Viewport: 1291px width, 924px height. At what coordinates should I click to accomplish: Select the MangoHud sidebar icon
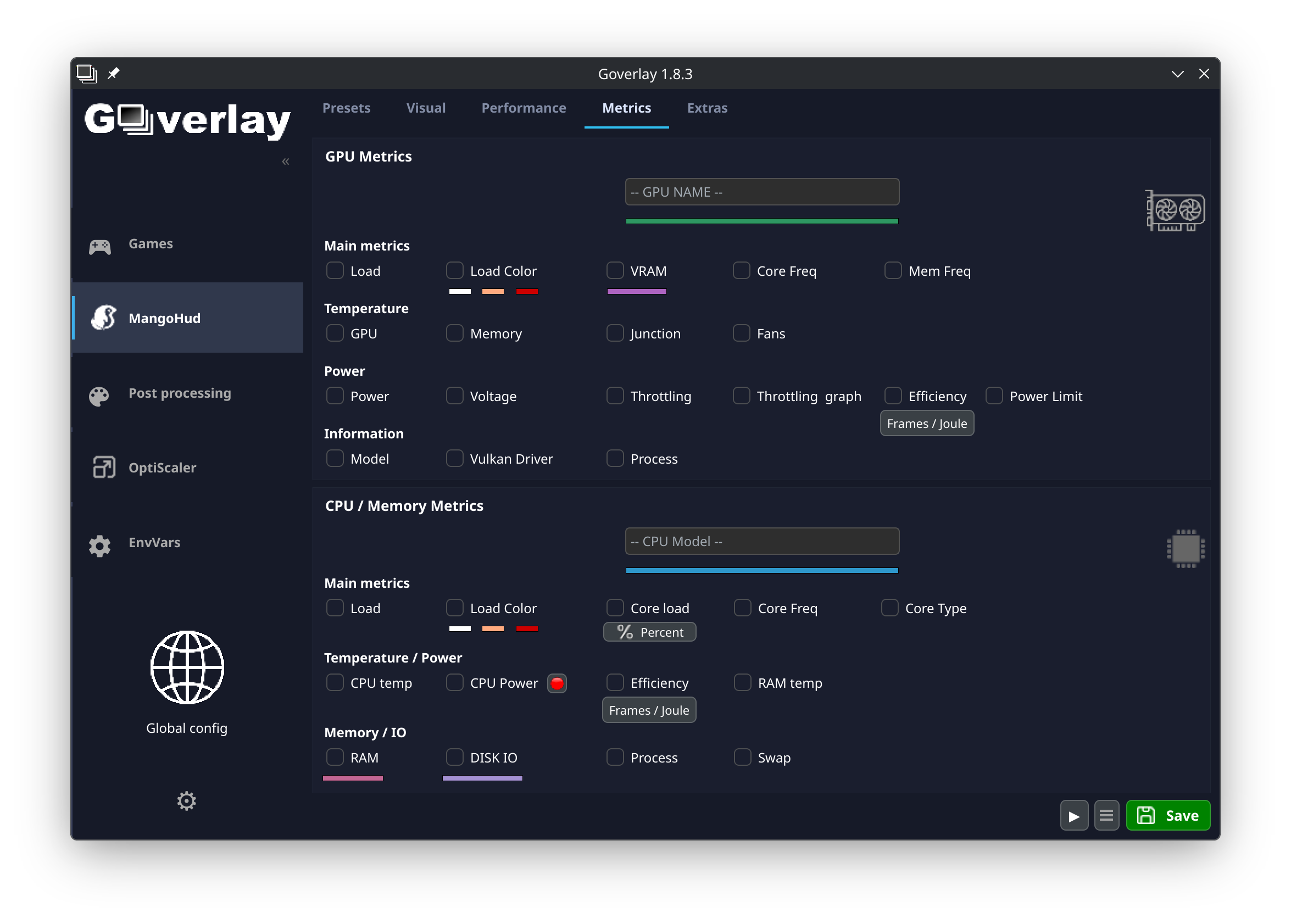103,318
